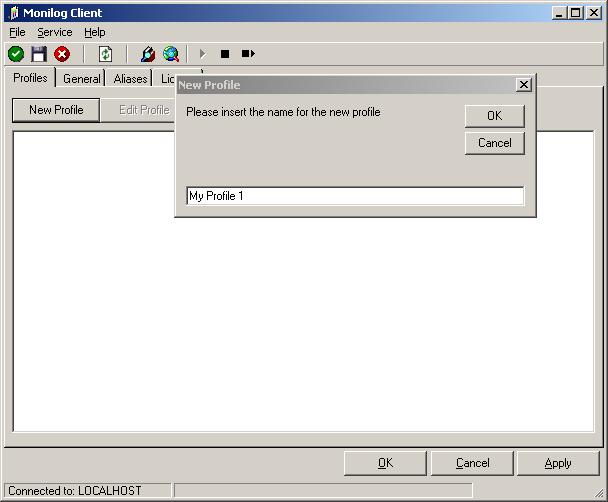Open the File menu
Image resolution: width=608 pixels, height=502 pixels.
[17, 32]
